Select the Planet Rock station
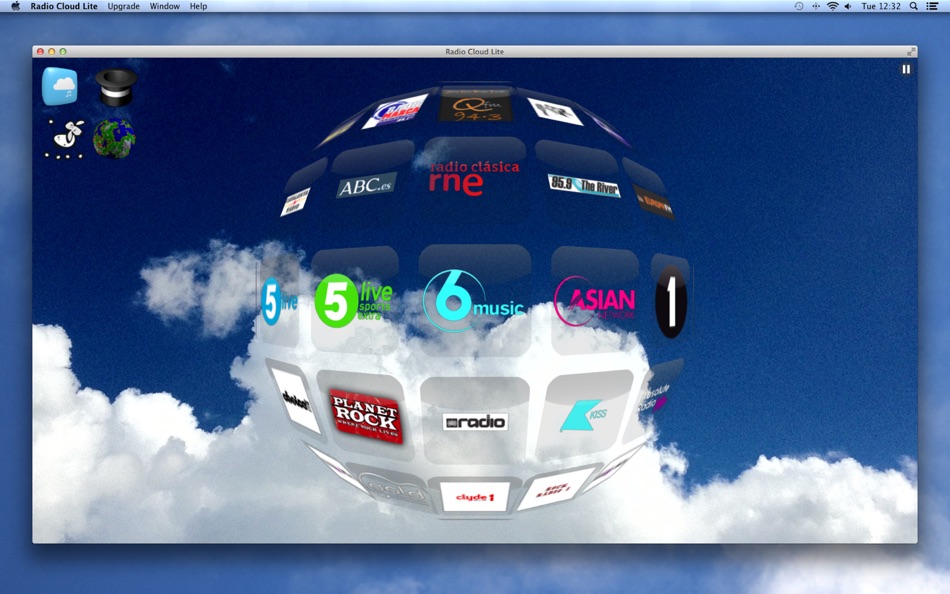This screenshot has height=594, width=950. pyautogui.click(x=365, y=415)
